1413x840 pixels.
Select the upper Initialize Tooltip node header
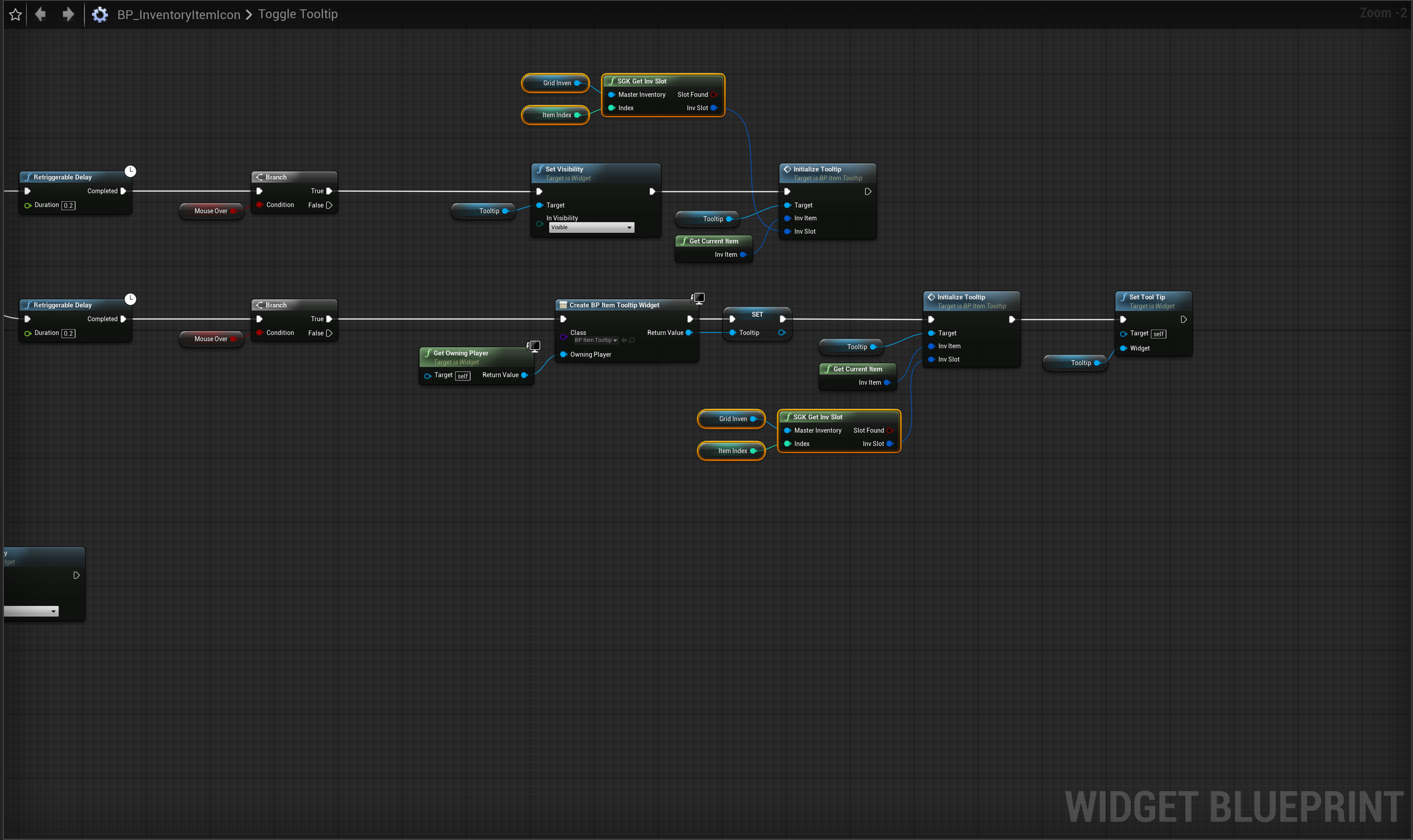pos(817,169)
